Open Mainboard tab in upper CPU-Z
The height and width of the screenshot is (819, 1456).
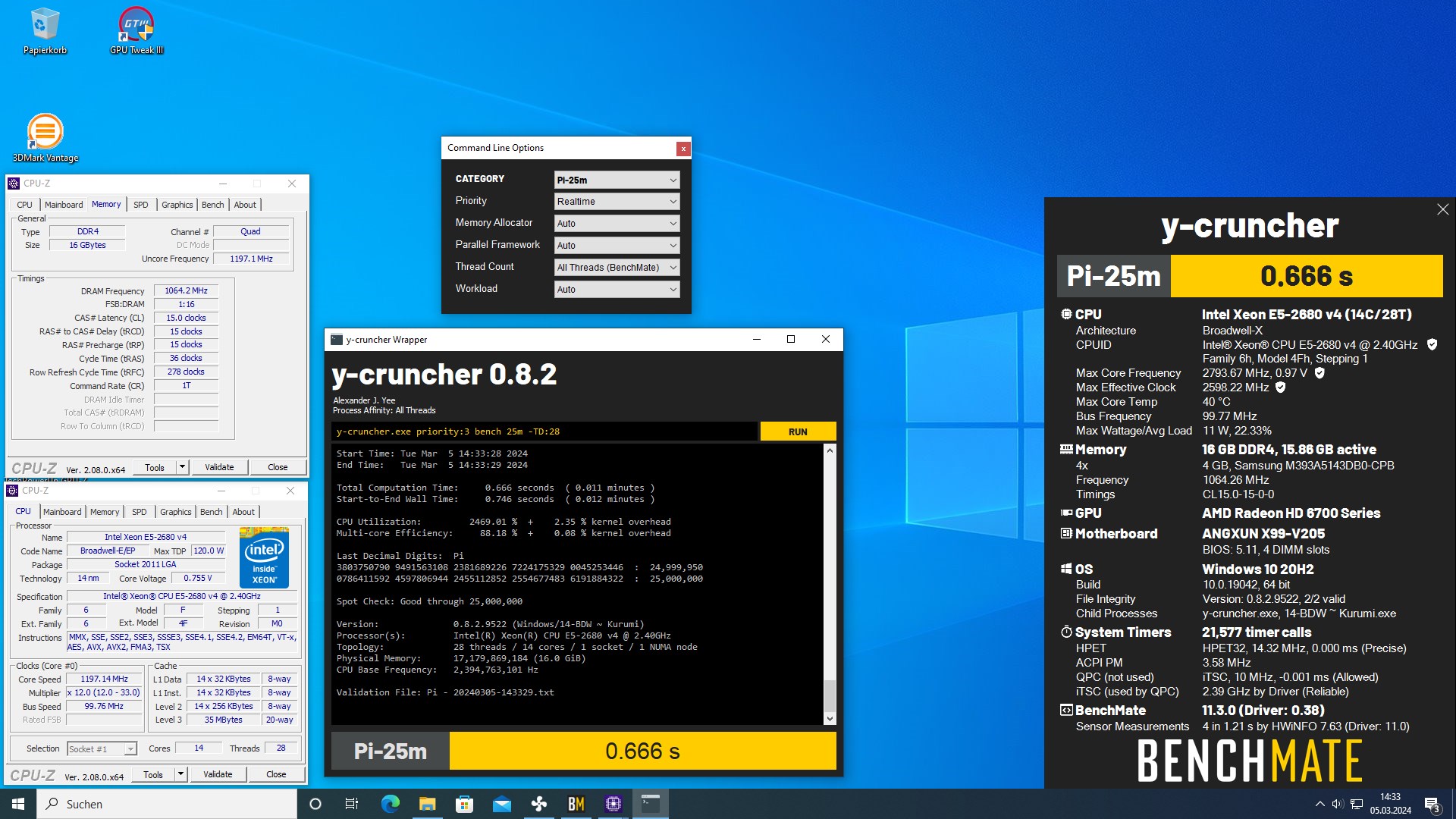tap(64, 205)
